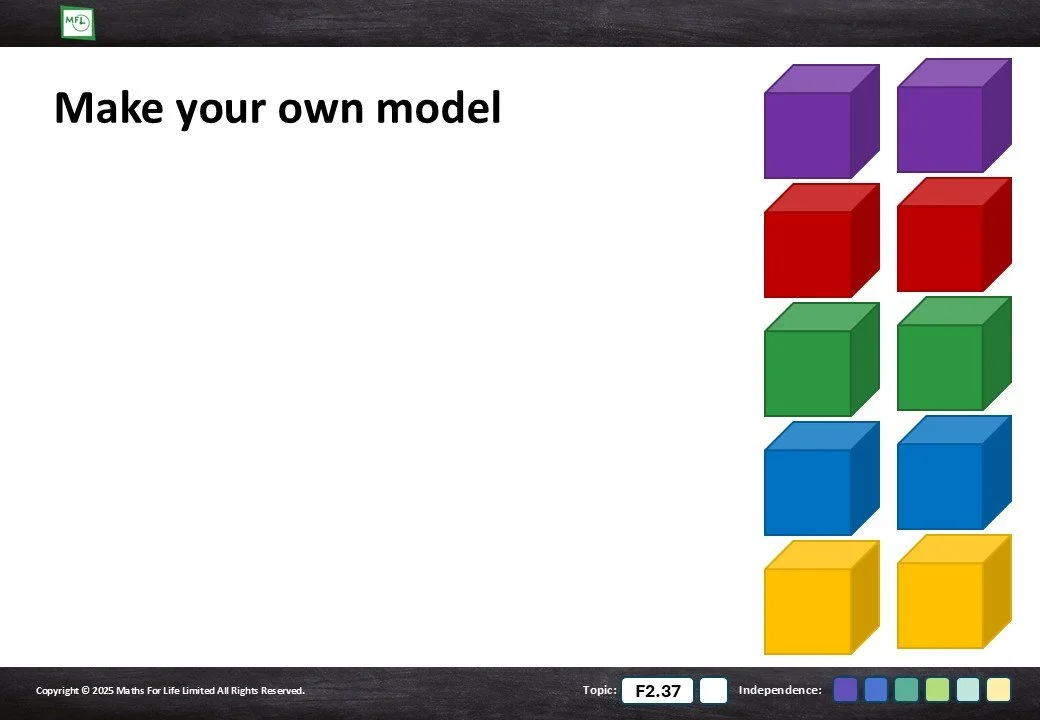Click the Topic: label

point(600,690)
